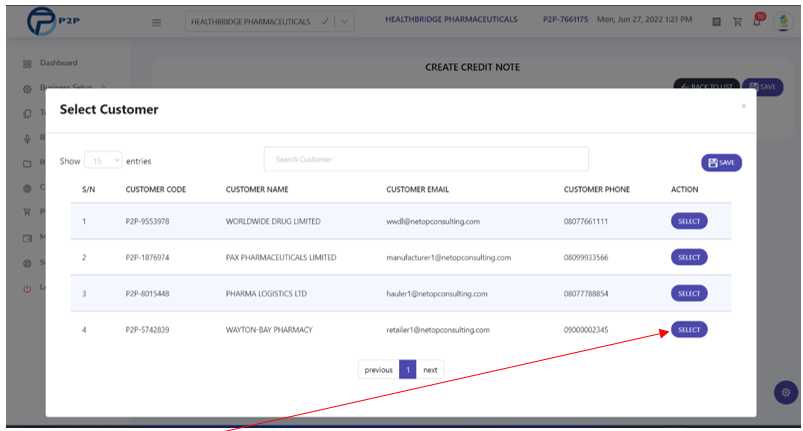Screen dimensions: 803x431
Task: Click email hauler1@netopconsulting.com
Action: [x=437, y=294]
